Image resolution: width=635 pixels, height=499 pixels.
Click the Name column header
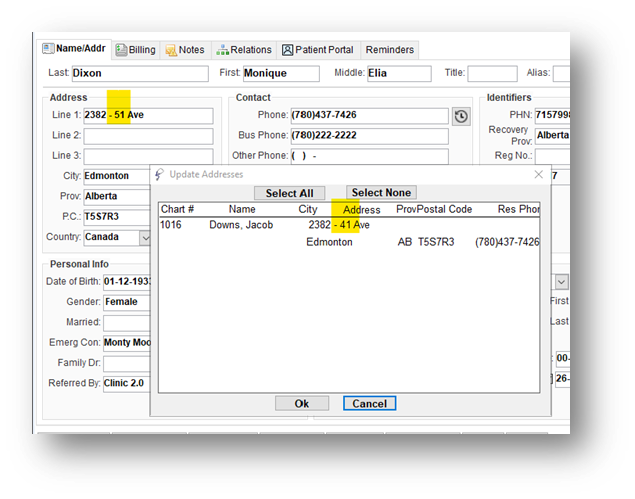[x=242, y=209]
